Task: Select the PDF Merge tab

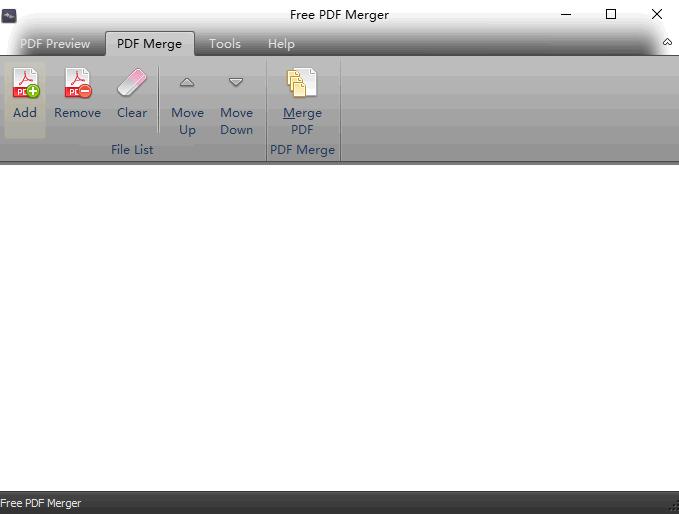Action: (x=149, y=44)
